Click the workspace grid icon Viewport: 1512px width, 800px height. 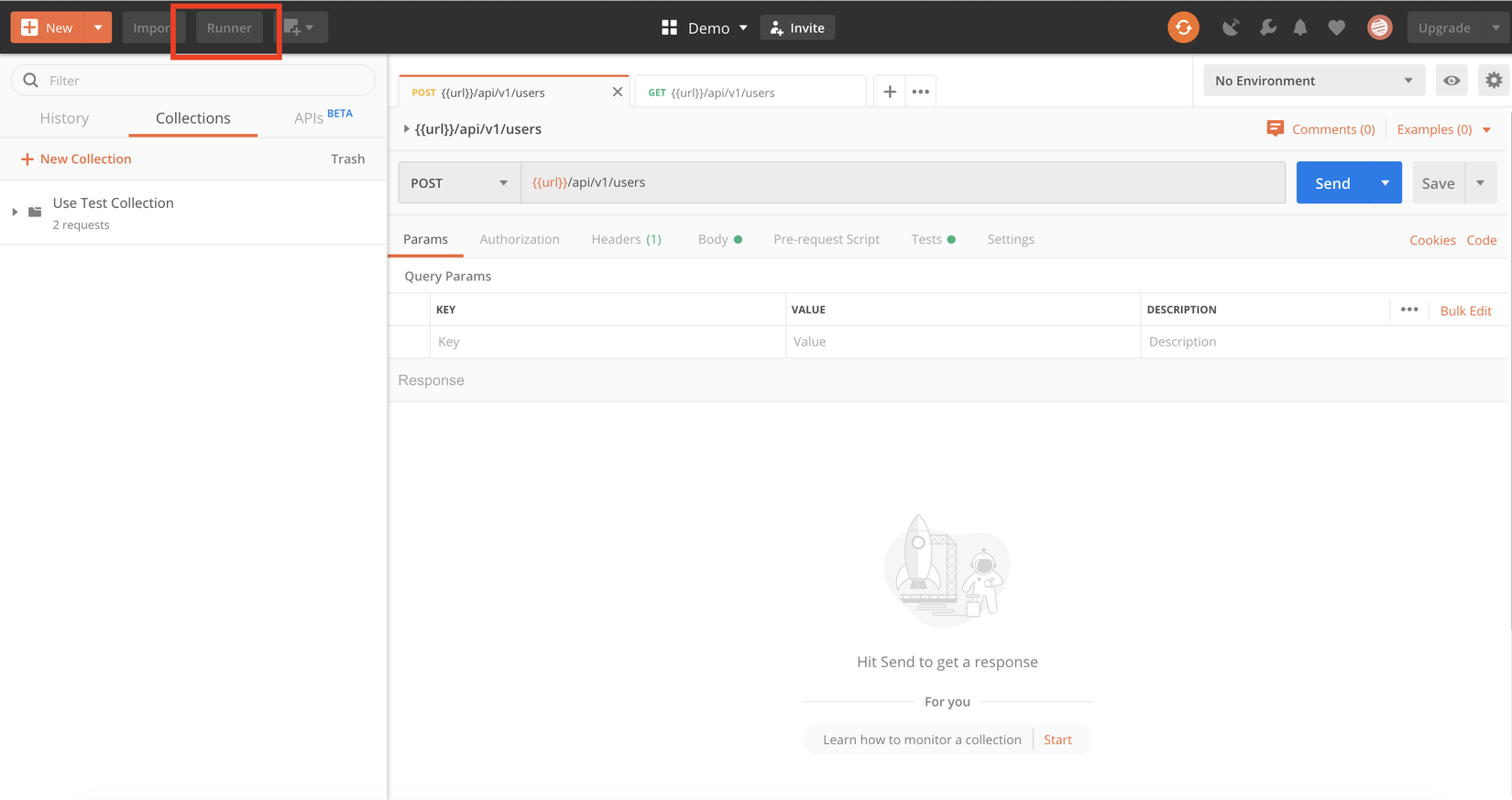[669, 27]
